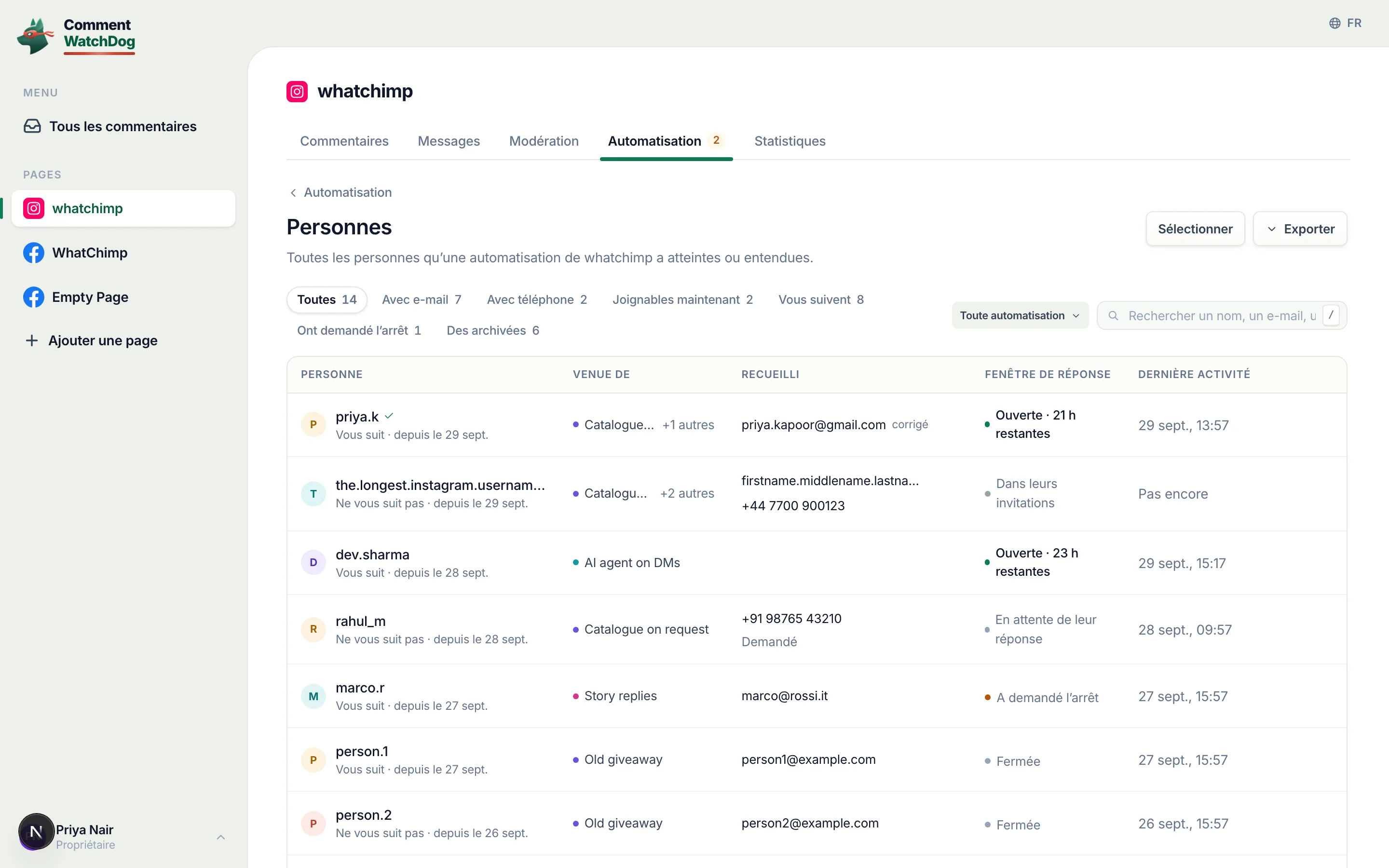Screen dimensions: 1389x868
Task: Filter by Avec téléphone
Action: 537,299
